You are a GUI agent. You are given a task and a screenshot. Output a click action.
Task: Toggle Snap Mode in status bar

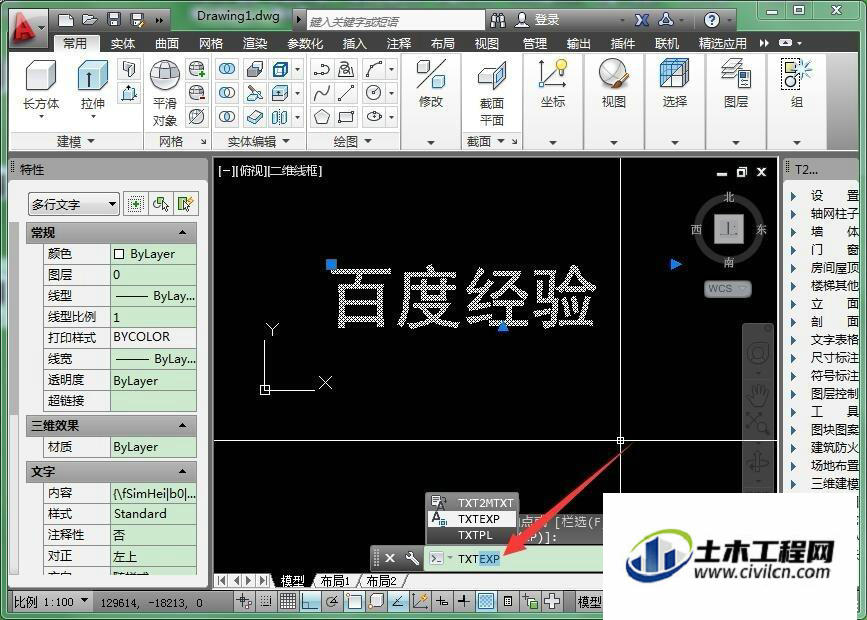click(x=266, y=601)
